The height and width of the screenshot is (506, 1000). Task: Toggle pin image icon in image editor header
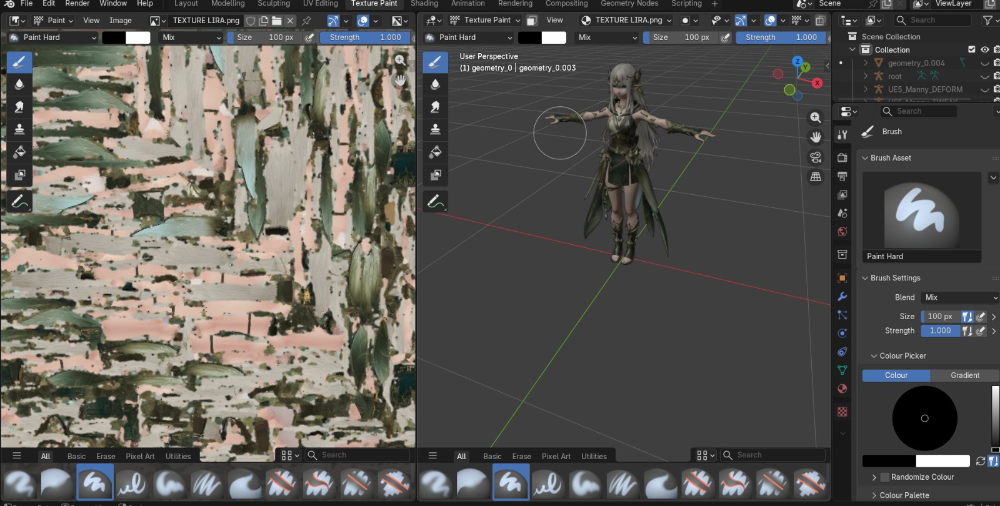307,21
